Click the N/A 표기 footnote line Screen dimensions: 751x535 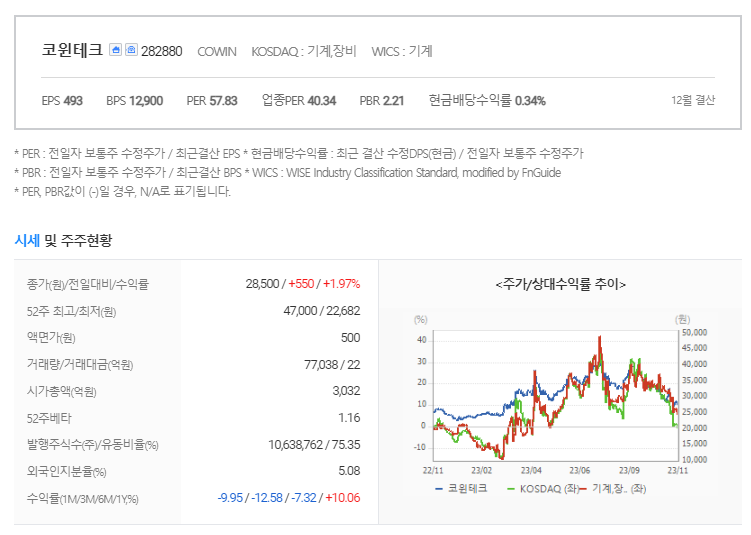(123, 192)
